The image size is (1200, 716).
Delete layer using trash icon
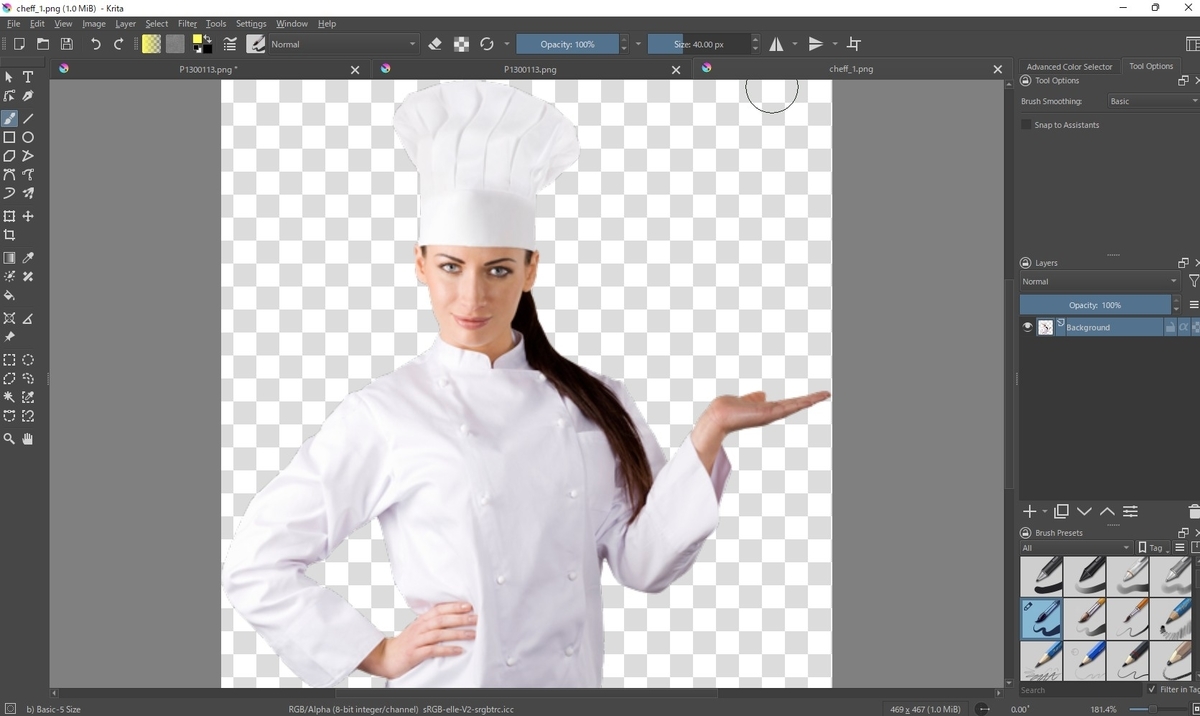[1194, 511]
